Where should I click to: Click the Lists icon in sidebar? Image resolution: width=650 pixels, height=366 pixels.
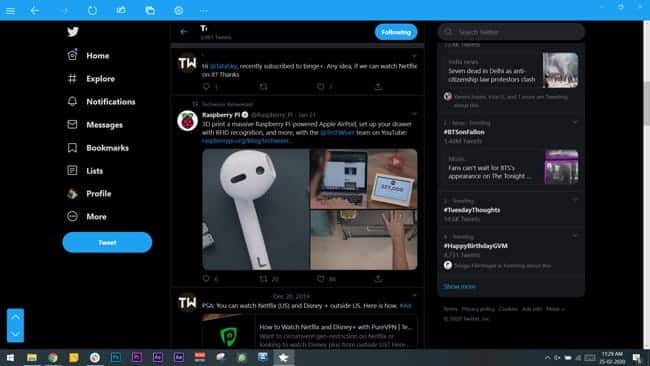(x=72, y=170)
